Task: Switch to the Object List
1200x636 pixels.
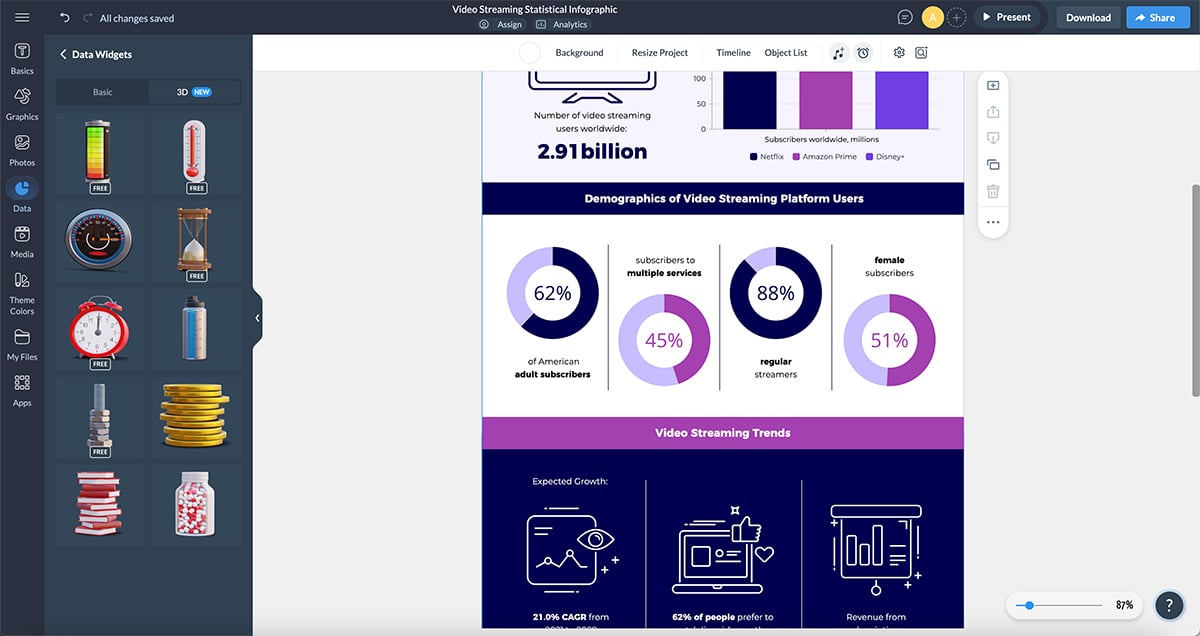Action: [x=786, y=52]
